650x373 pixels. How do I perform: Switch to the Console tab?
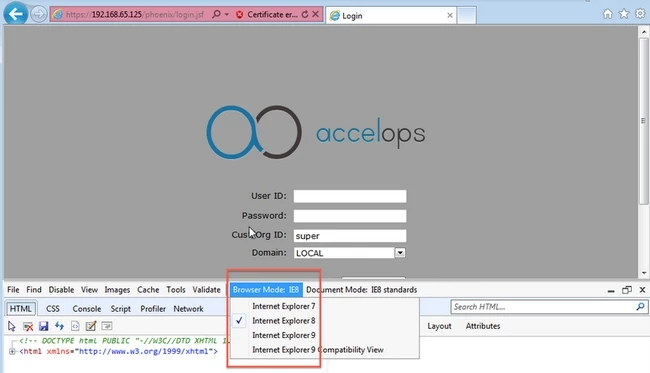[x=87, y=309]
